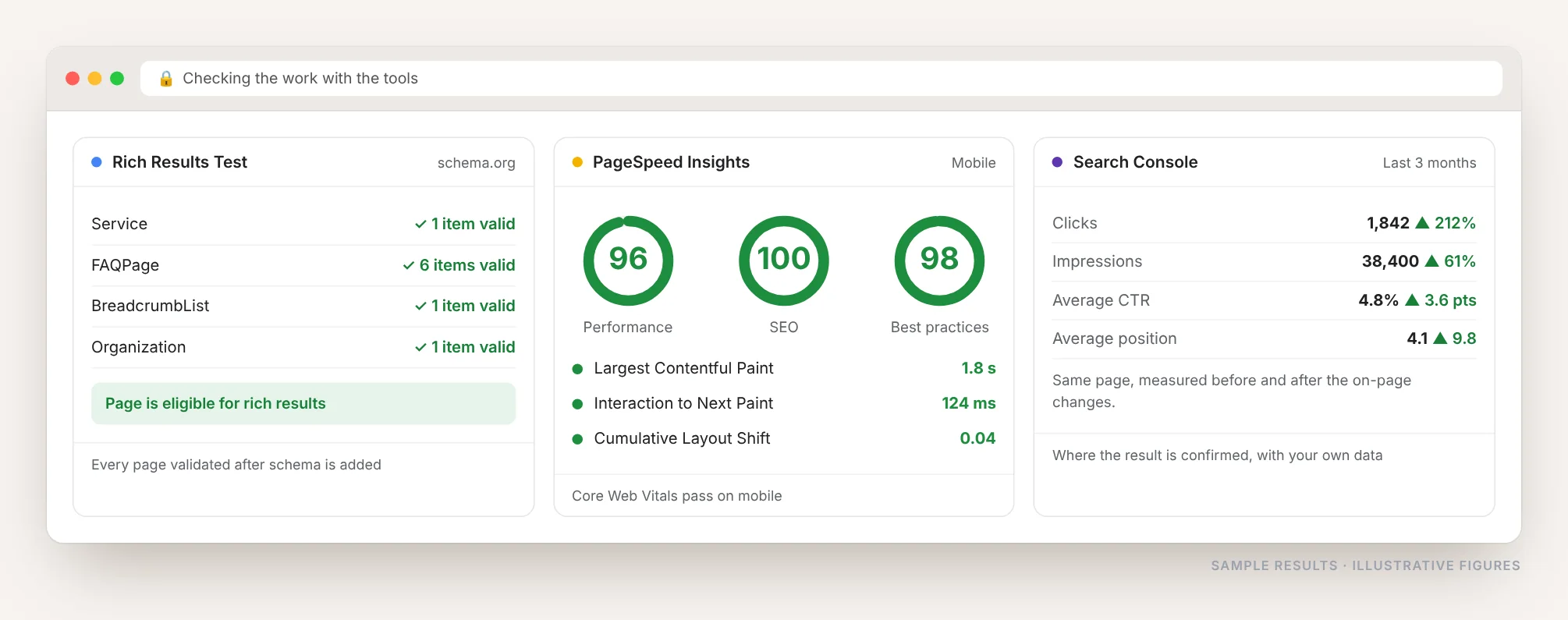Click the "Page is eligible for rich results" banner
The image size is (1568, 620).
click(303, 403)
